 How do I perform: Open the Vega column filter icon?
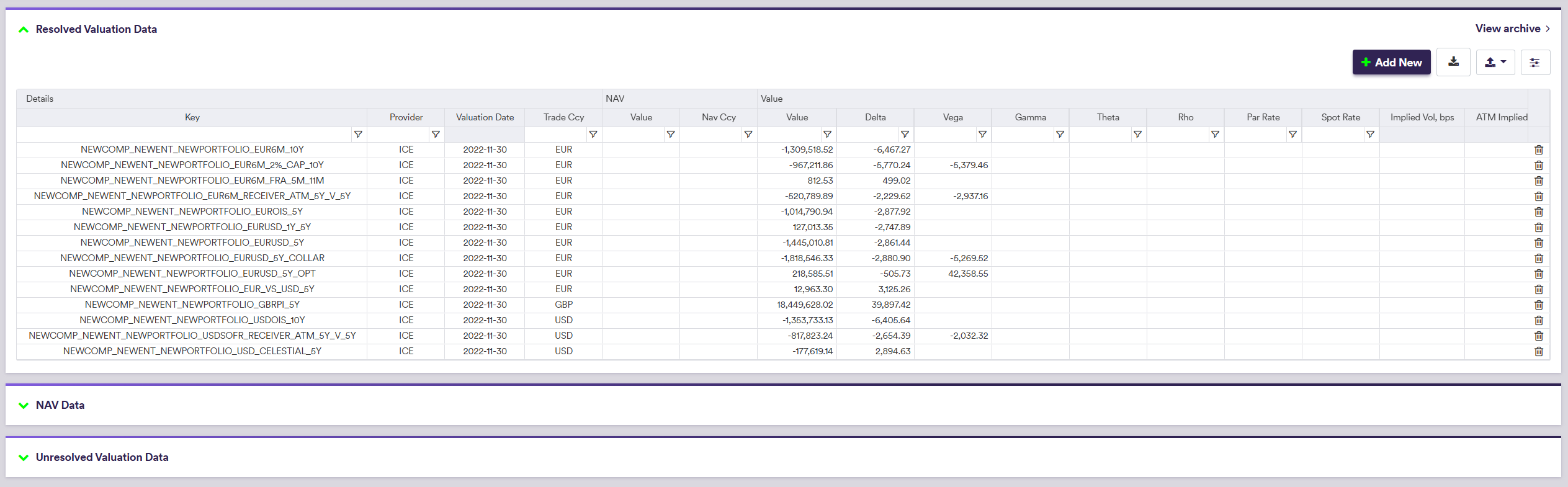point(982,134)
